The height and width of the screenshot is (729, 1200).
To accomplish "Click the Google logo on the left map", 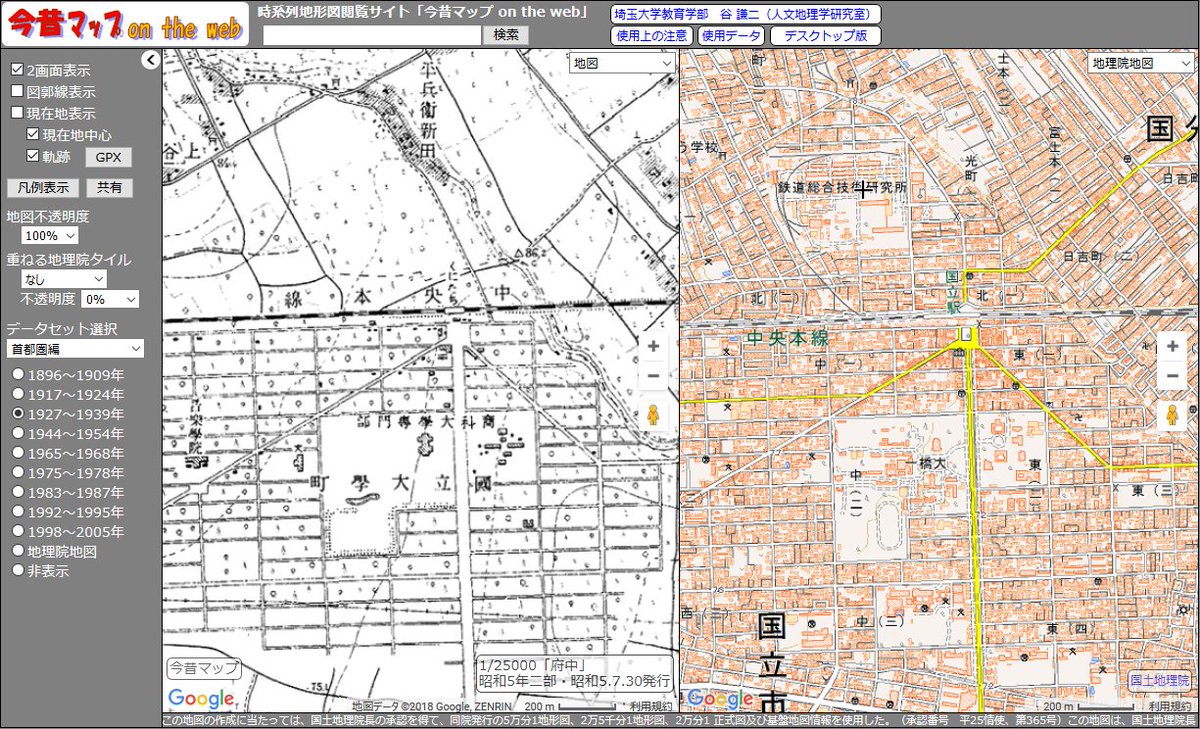I will 200,698.
